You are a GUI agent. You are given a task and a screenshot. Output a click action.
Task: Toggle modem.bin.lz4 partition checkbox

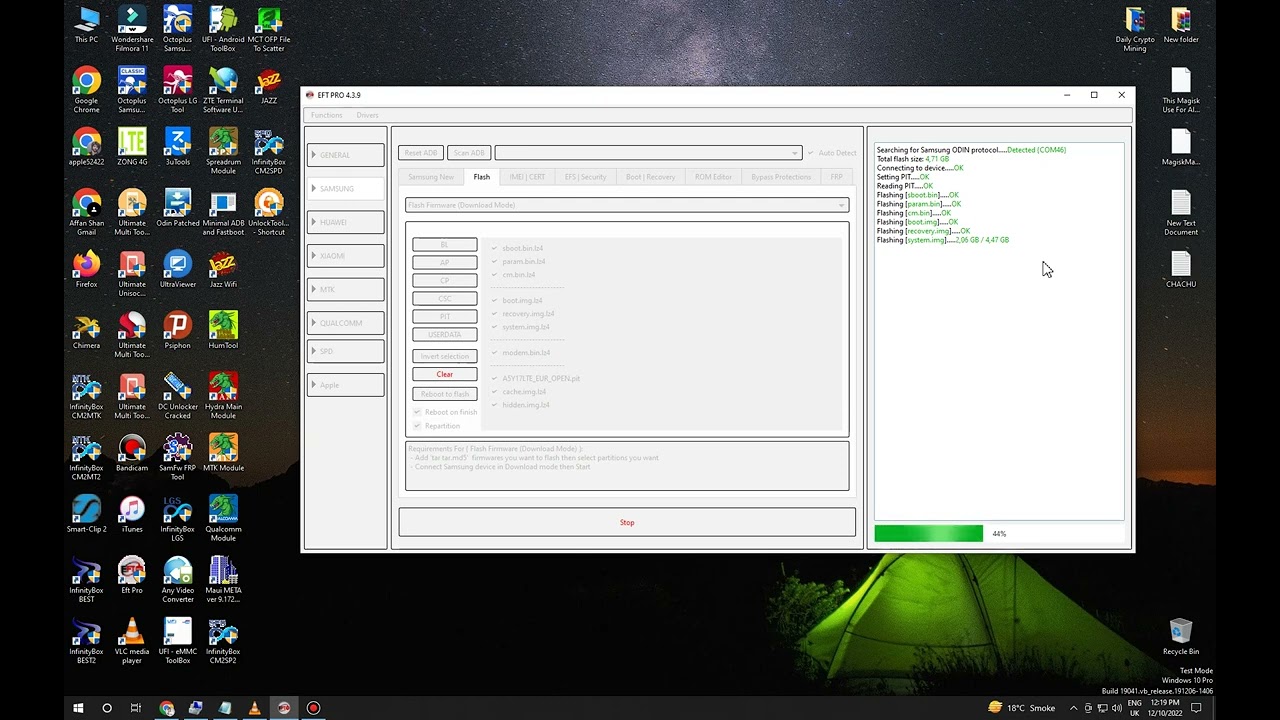click(494, 352)
